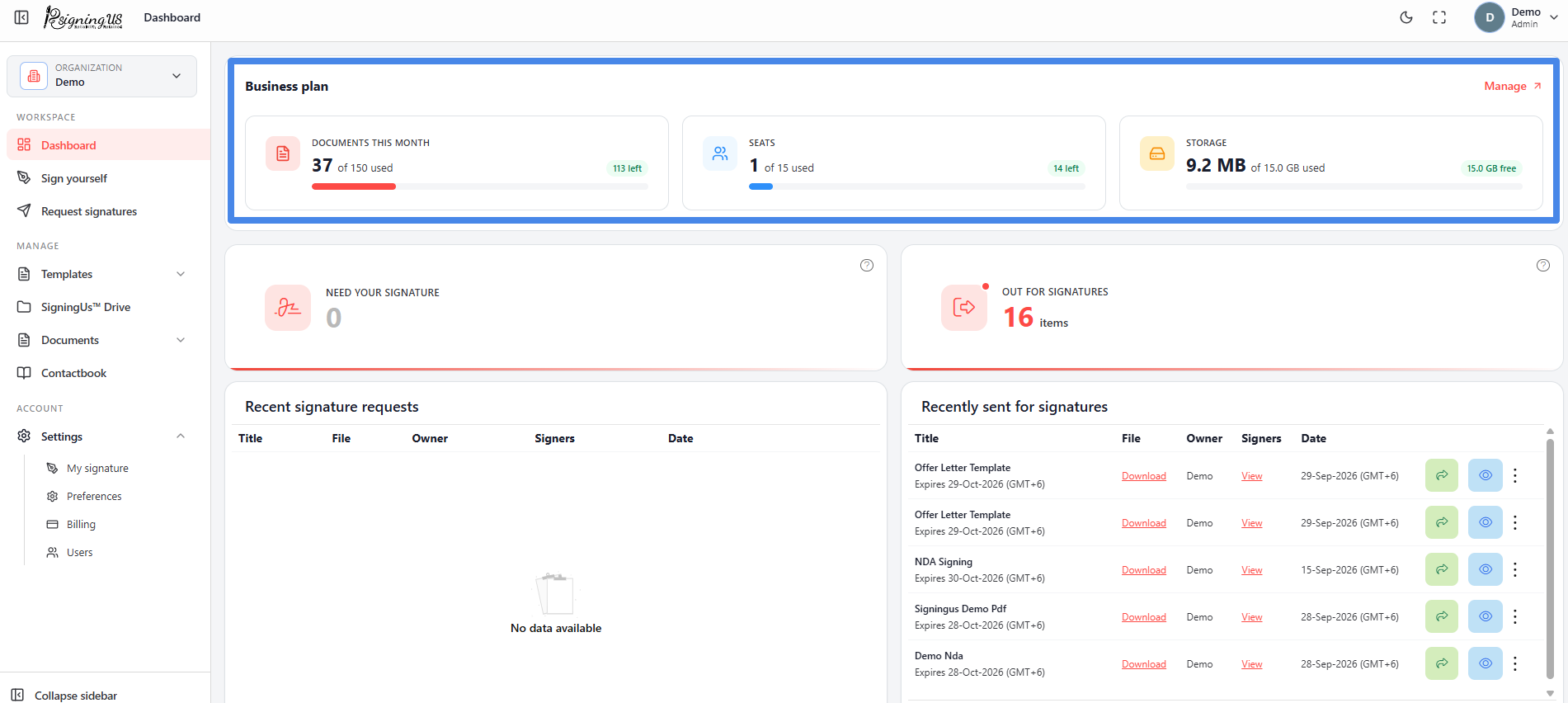Share the first Offer Letter Template row

(1442, 475)
